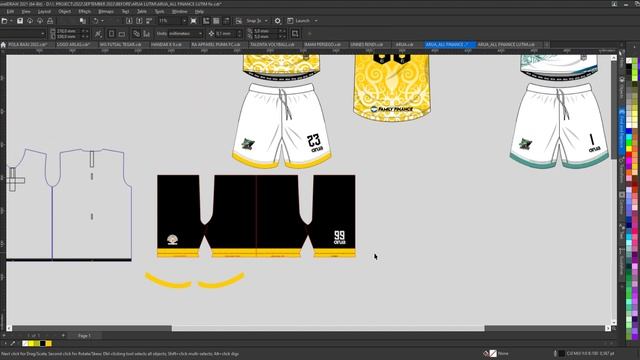Click the Undo arrow icon
Image resolution: width=640 pixels, height=360 pixels.
tap(96, 20)
